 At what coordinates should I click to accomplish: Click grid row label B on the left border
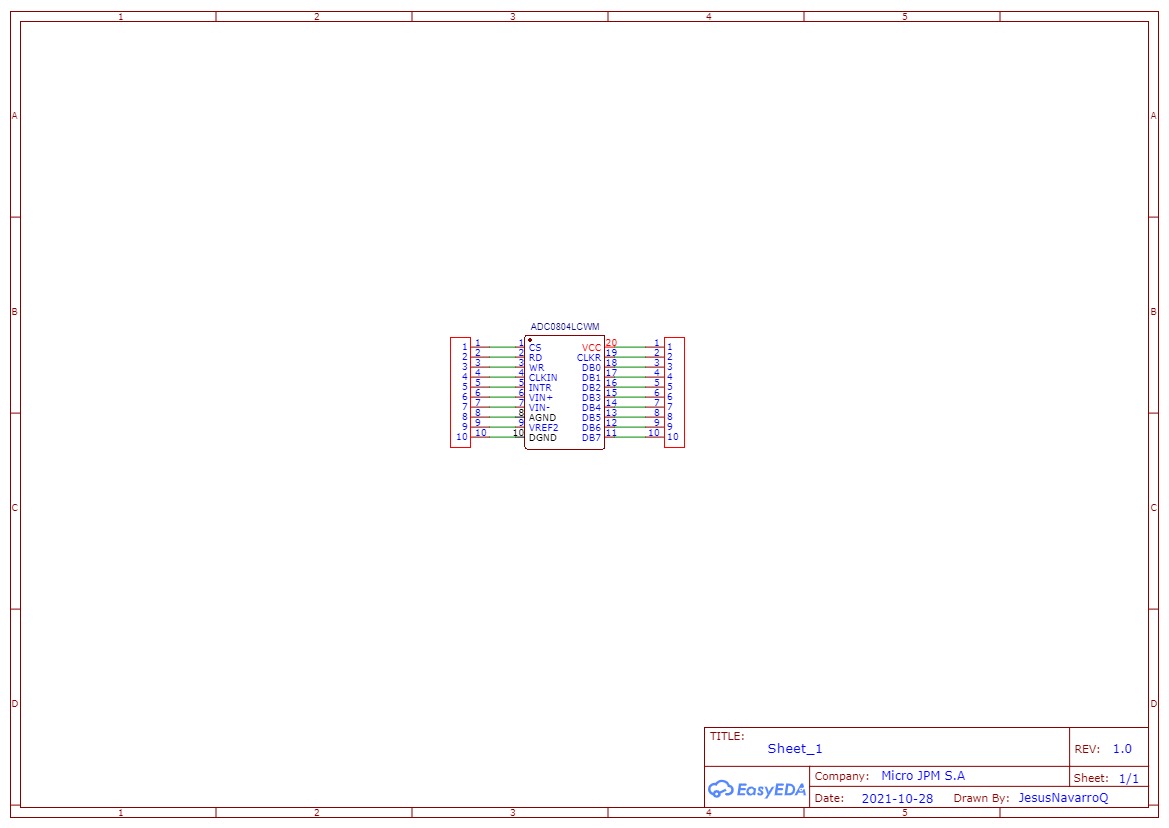click(x=13, y=312)
